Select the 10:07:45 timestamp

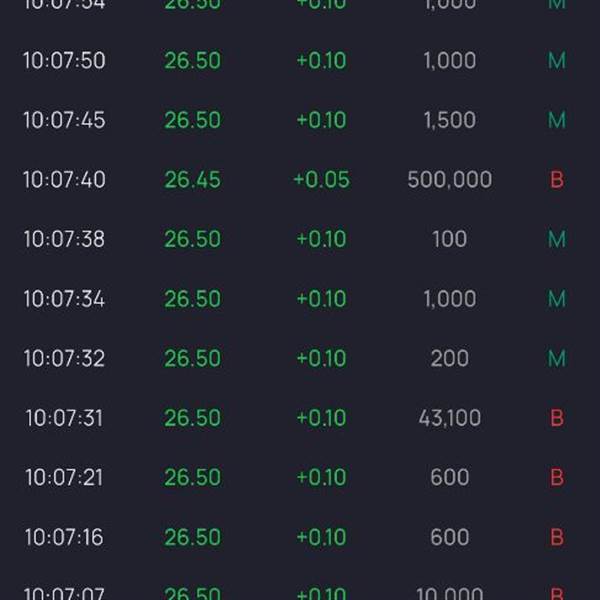64,120
